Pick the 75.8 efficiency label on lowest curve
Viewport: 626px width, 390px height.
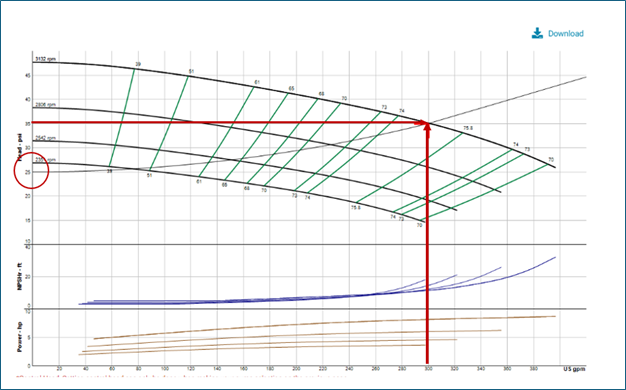(355, 208)
